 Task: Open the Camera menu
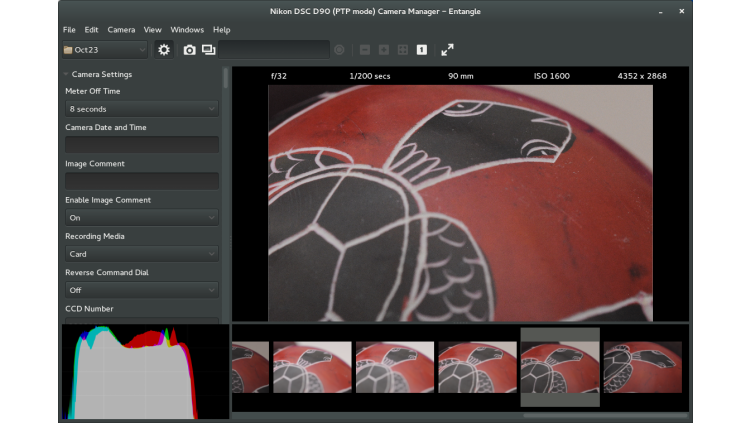click(121, 30)
